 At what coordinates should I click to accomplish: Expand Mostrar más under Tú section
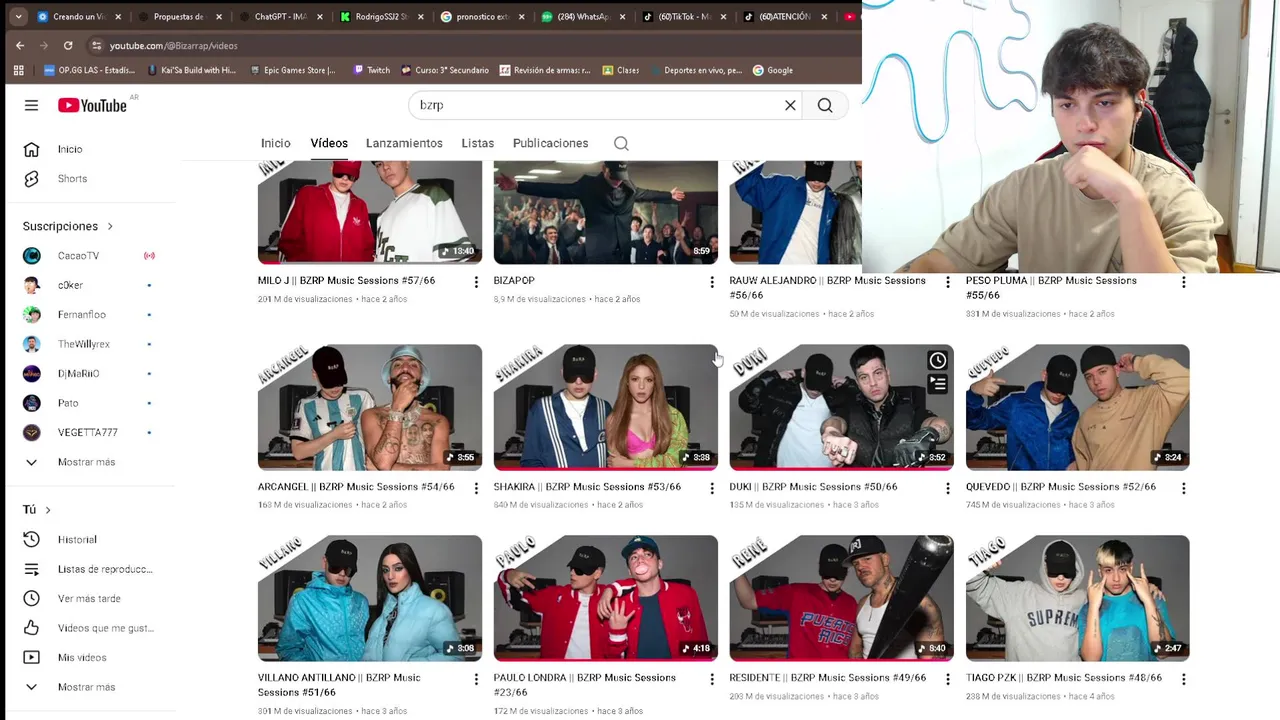(x=70, y=687)
